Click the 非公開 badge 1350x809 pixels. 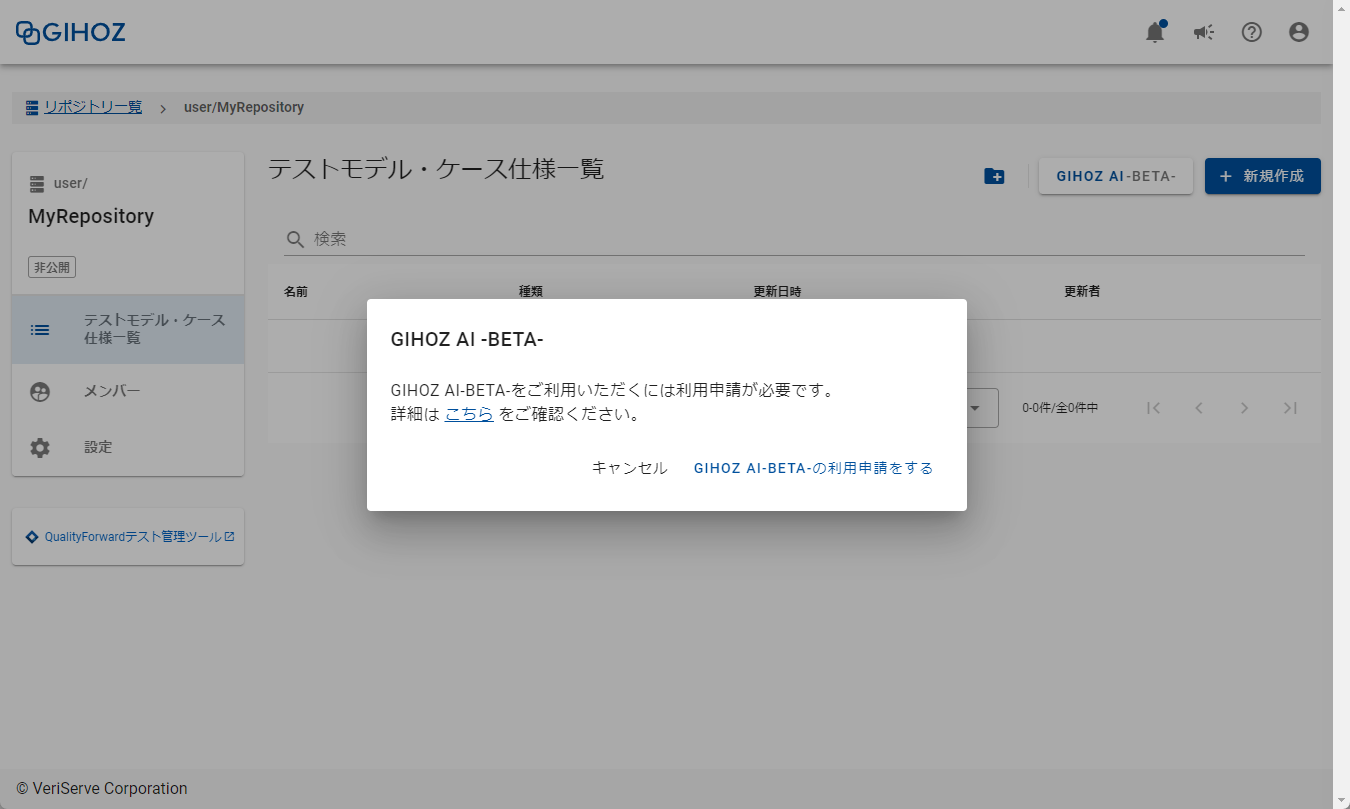pos(52,268)
